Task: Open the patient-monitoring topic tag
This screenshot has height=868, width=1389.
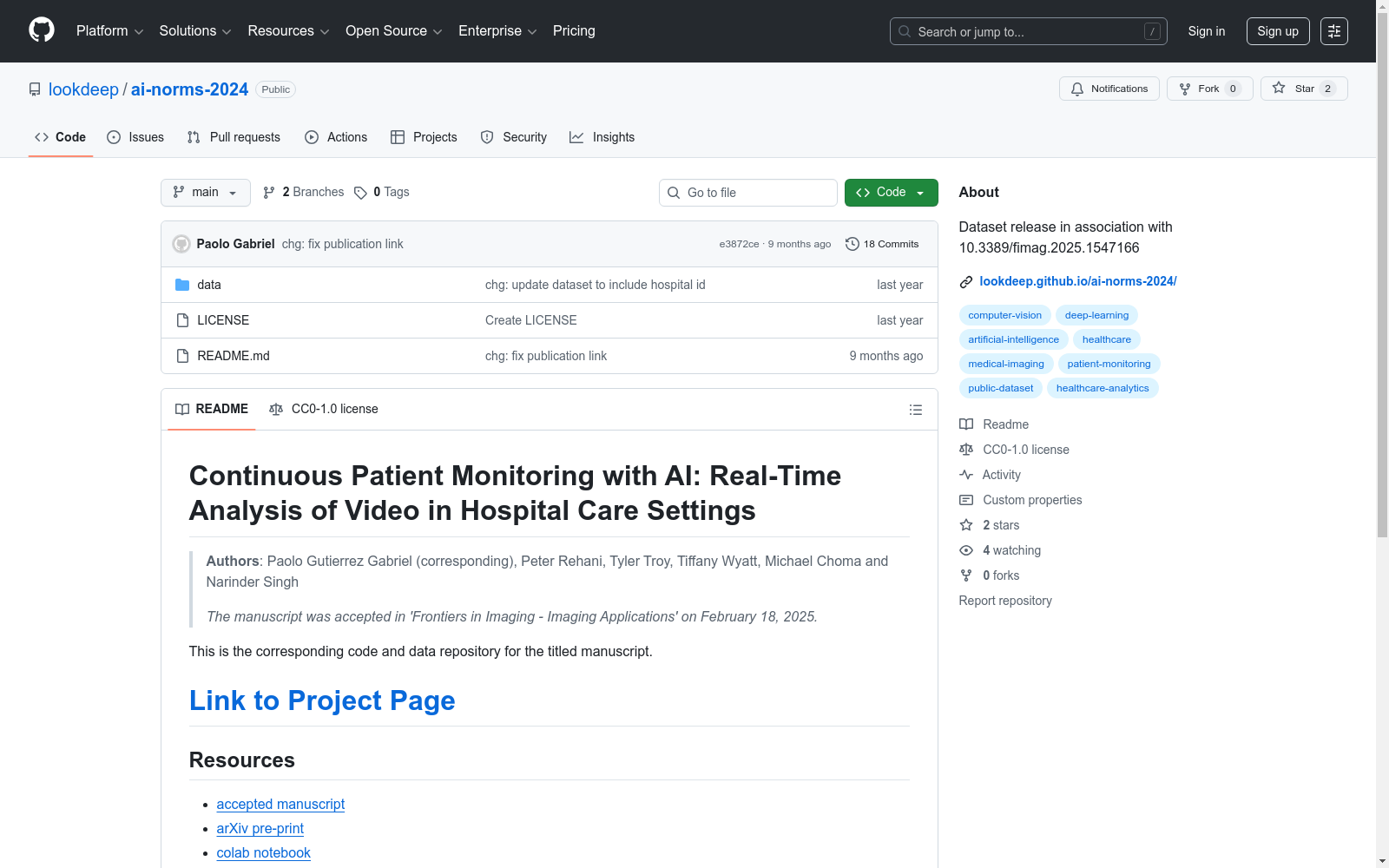Action: (x=1109, y=364)
